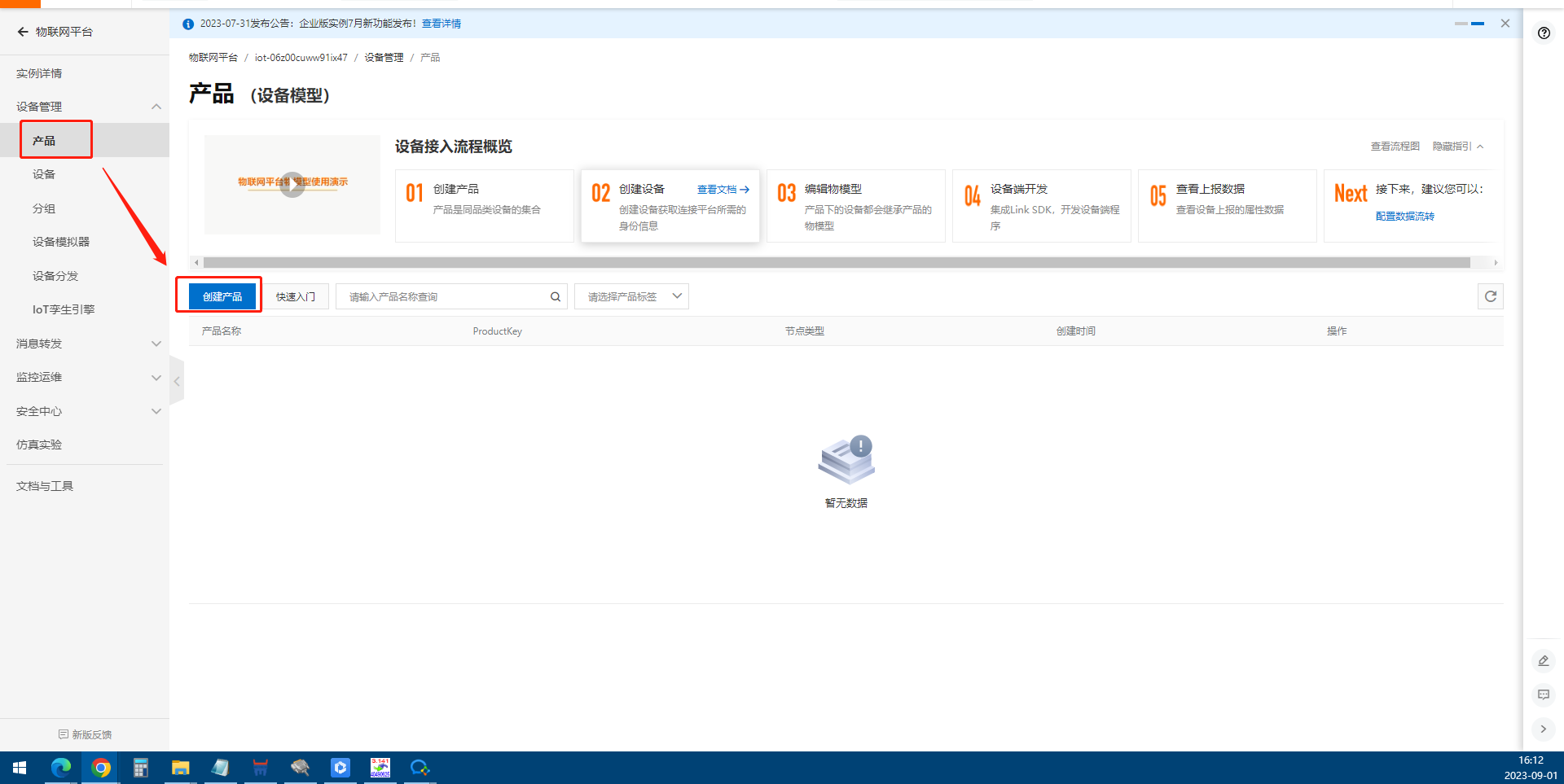This screenshot has width=1564, height=784.
Task: Click the horizontal scrollbar under the flow overview
Action: [x=836, y=262]
